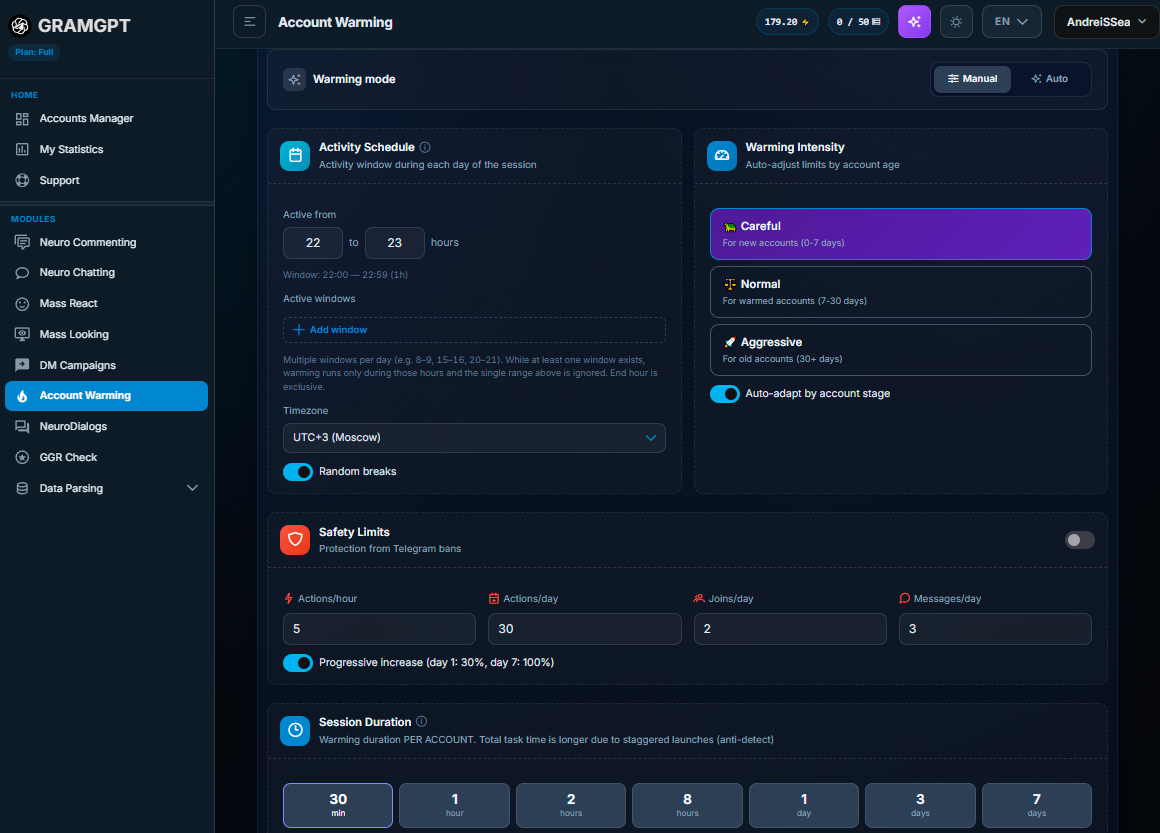The width and height of the screenshot is (1160, 833).
Task: Toggle the Random breaks switch
Action: click(x=298, y=472)
